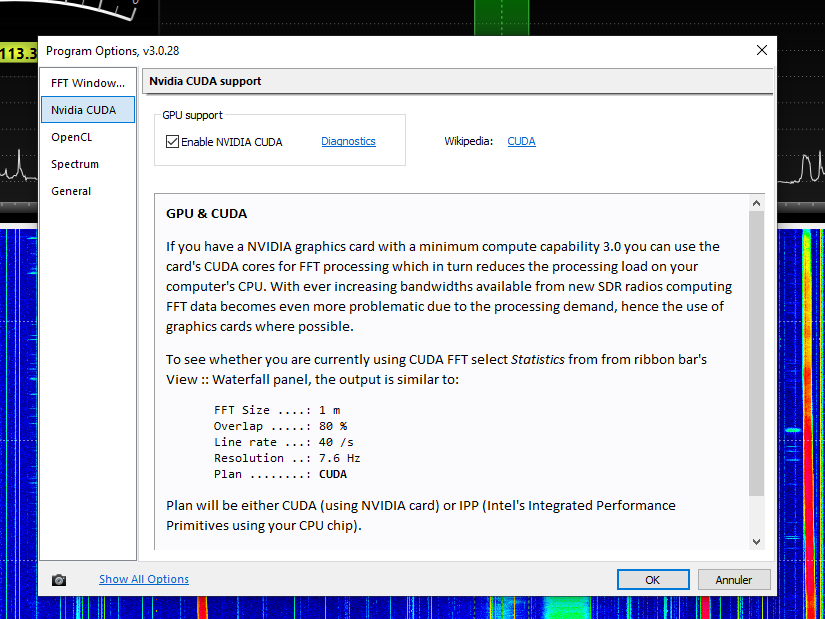The width and height of the screenshot is (825, 619).
Task: Select the General category
Action: (x=88, y=191)
